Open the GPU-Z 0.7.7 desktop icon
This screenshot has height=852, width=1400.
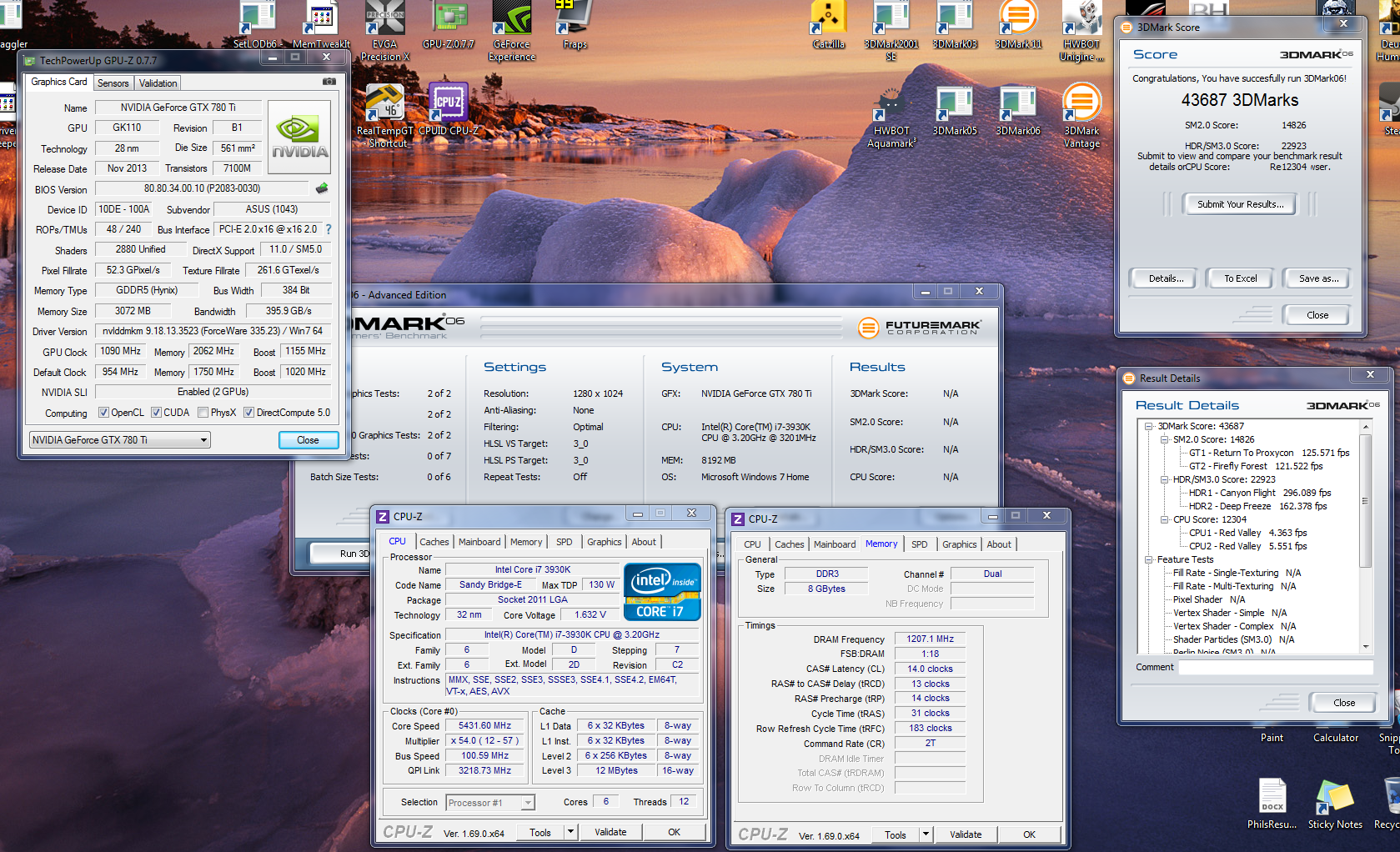click(x=448, y=25)
